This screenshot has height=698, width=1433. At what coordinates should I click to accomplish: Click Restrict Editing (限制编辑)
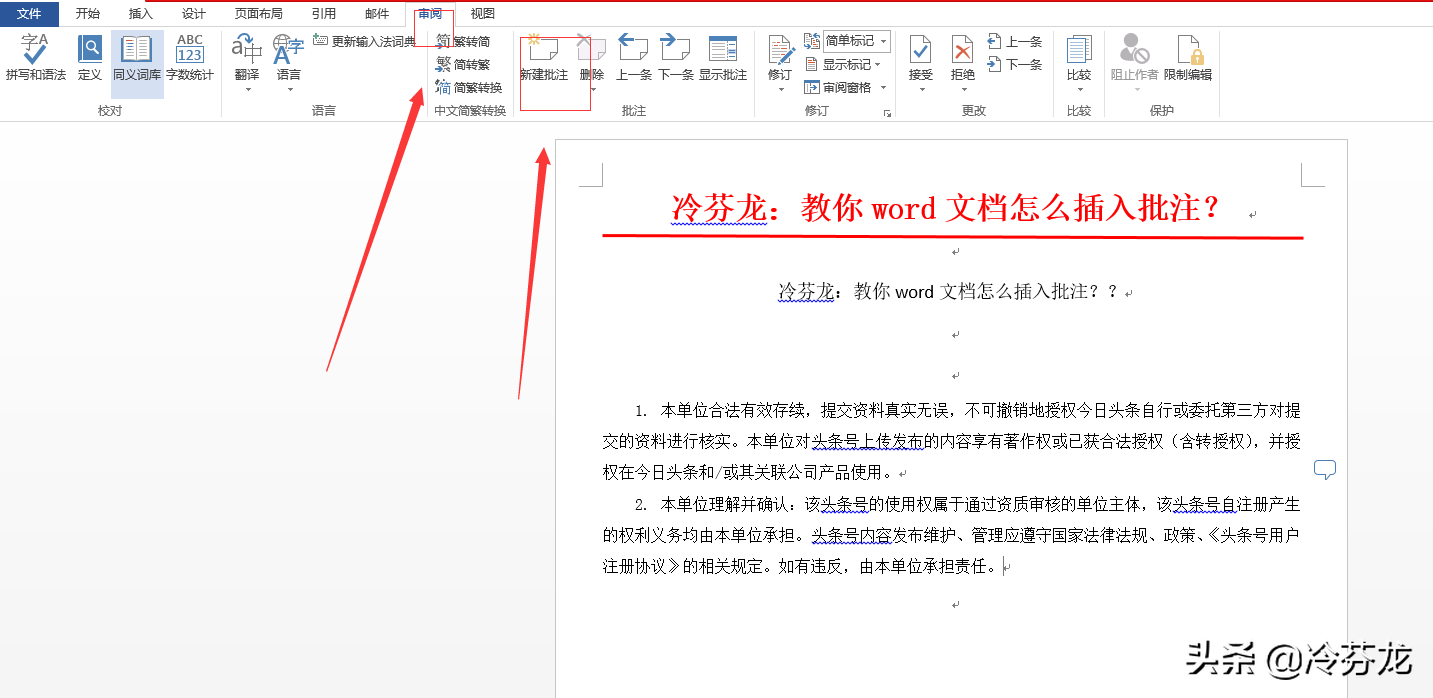pos(1188,57)
